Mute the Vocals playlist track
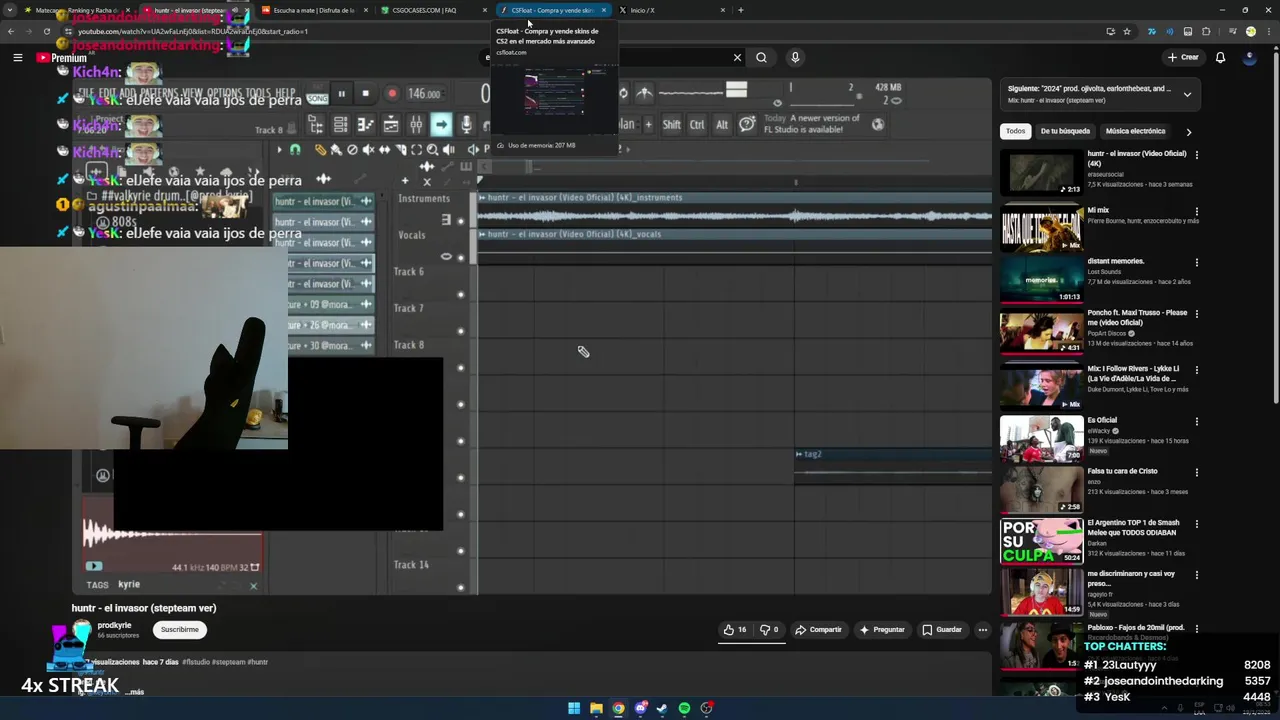The height and width of the screenshot is (720, 1280). (461, 258)
